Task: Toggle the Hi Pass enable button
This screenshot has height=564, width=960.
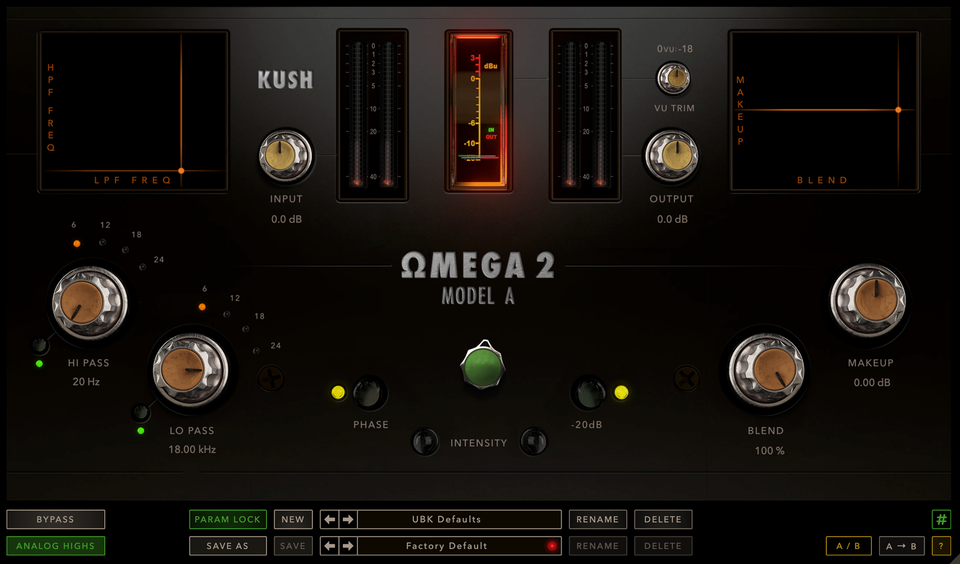Action: tap(40, 346)
